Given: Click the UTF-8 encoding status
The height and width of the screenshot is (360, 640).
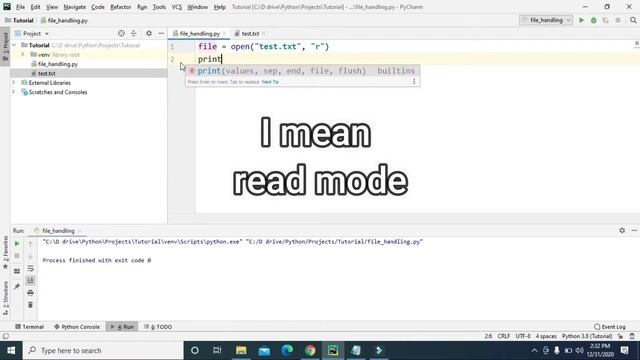Looking at the screenshot, I should point(523,336).
